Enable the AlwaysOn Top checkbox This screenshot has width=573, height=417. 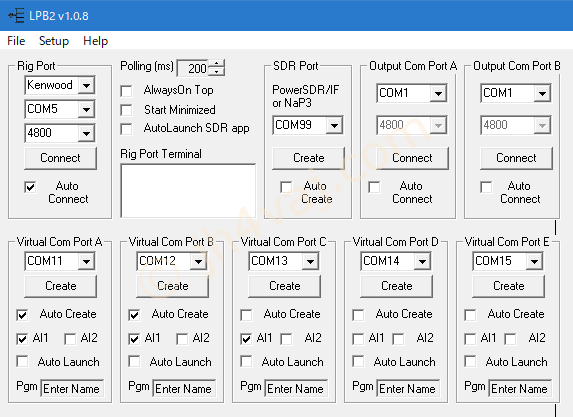[126, 91]
